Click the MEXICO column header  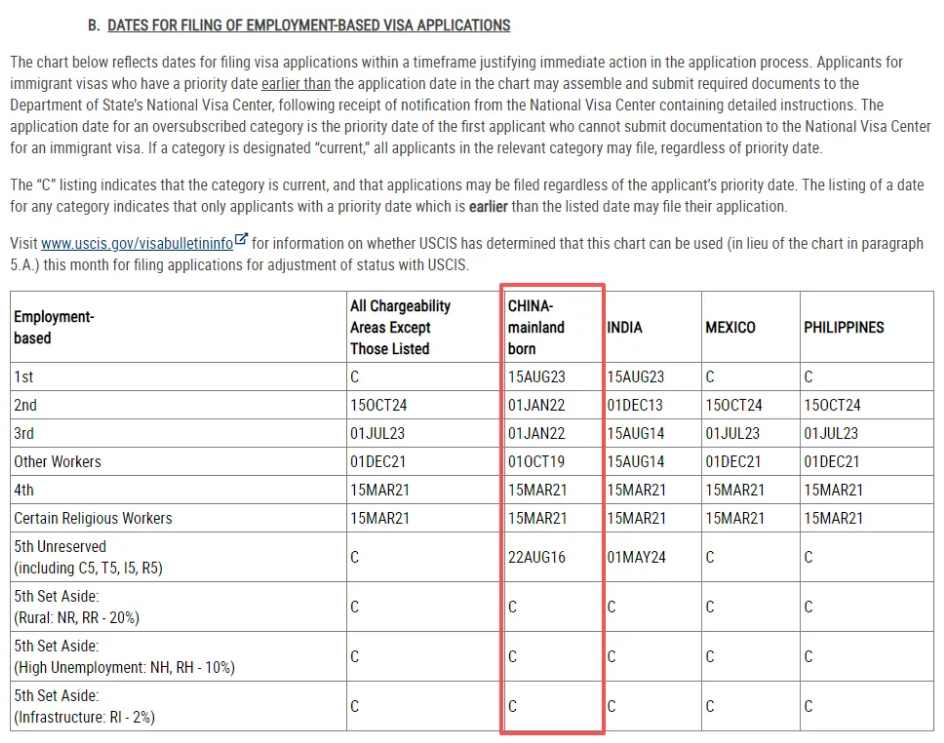pyautogui.click(x=730, y=327)
